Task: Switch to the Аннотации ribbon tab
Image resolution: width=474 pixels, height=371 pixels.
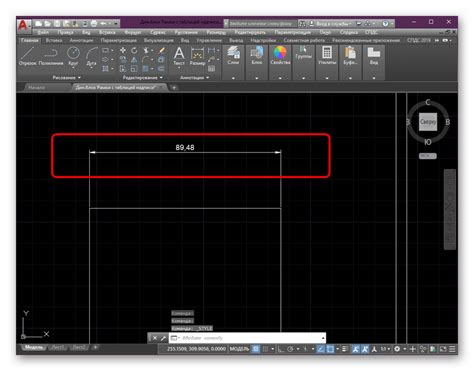Action: [81, 40]
